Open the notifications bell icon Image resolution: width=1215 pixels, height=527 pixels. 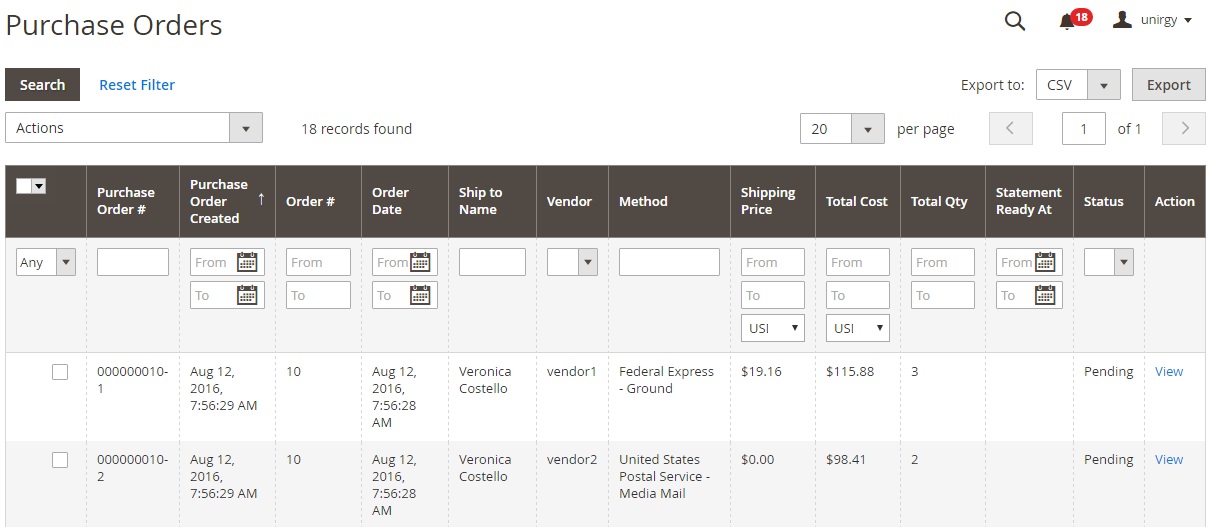(x=1067, y=21)
